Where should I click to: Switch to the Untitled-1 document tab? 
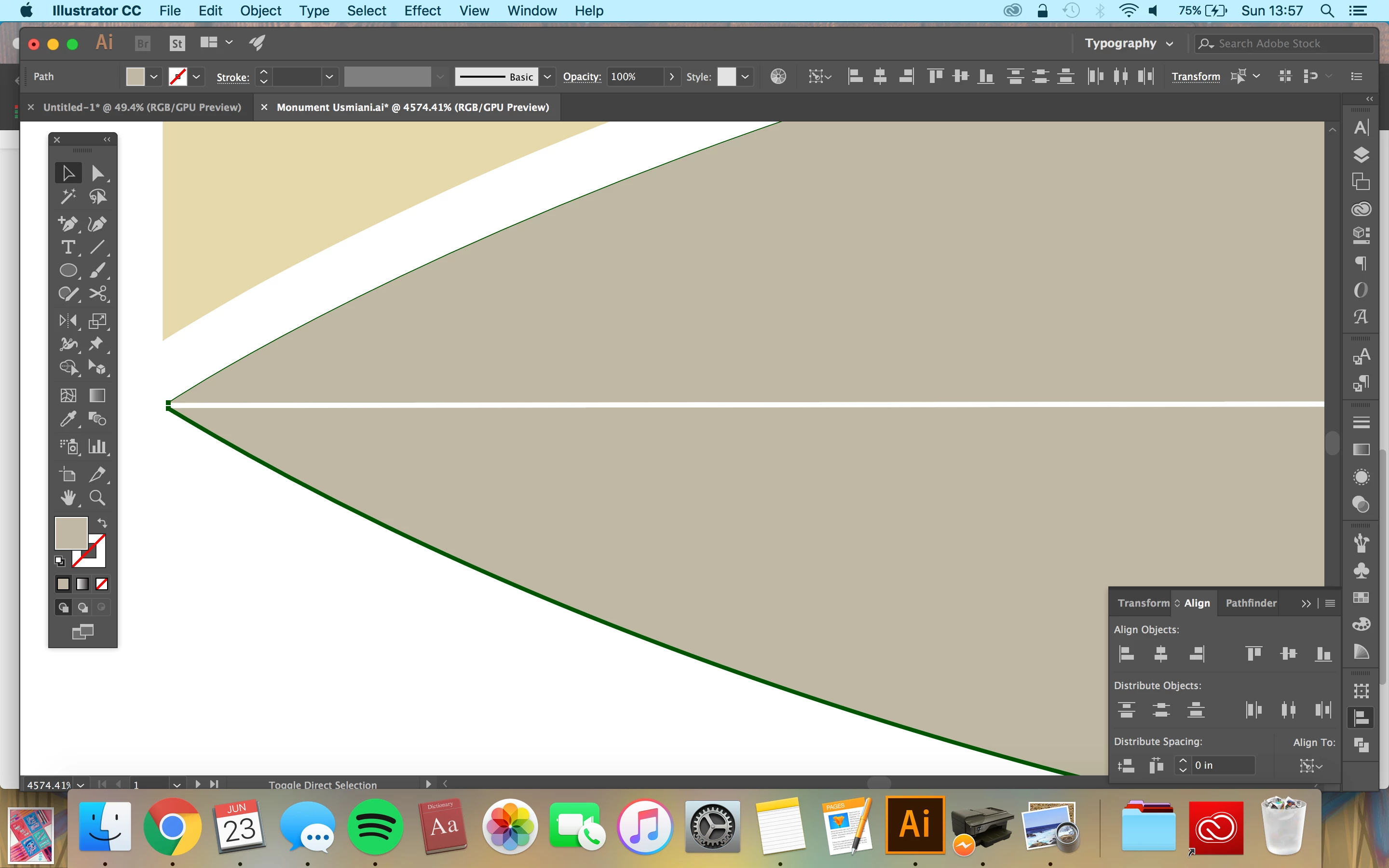point(142,108)
